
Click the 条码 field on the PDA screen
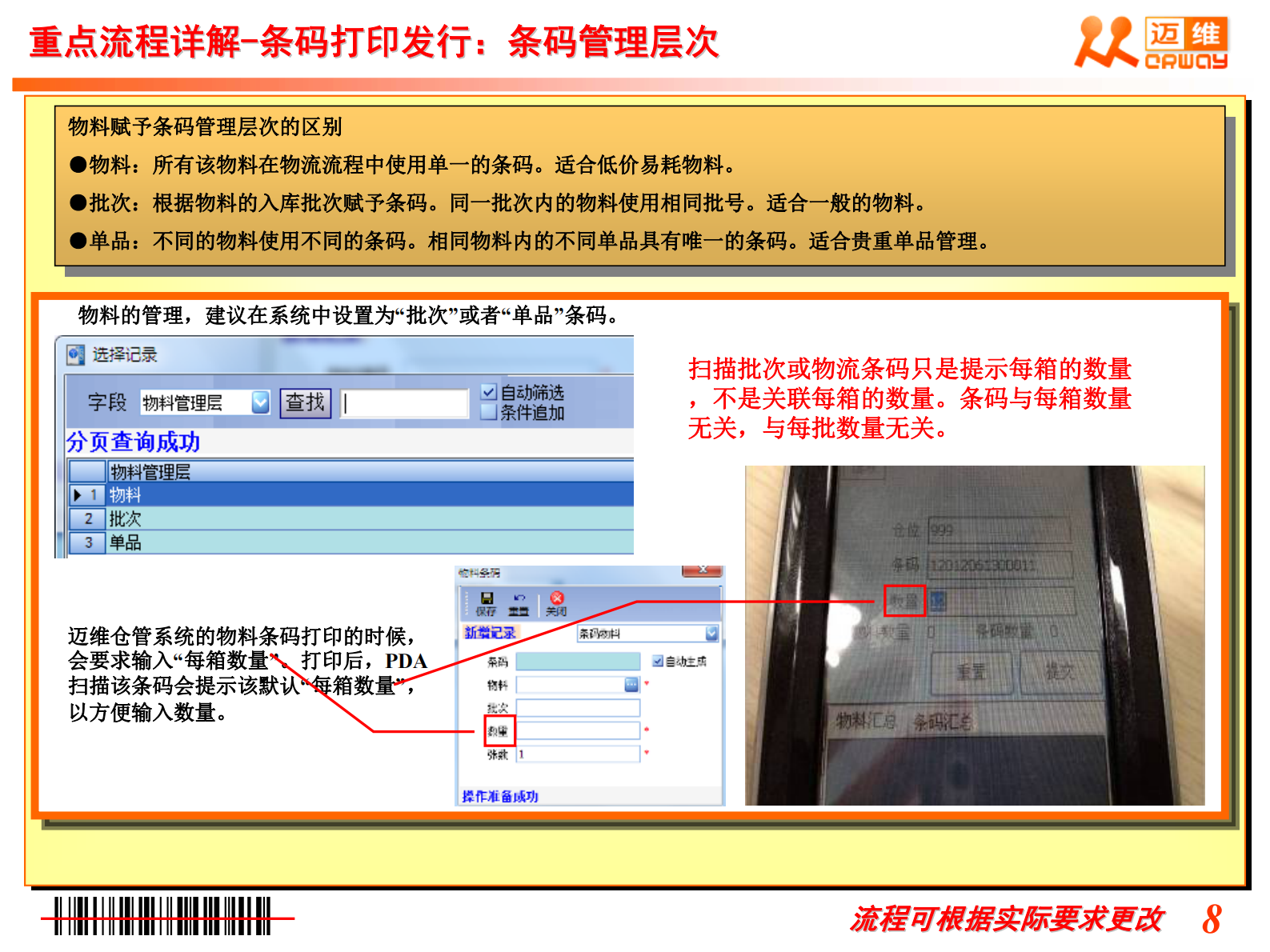coord(1000,565)
